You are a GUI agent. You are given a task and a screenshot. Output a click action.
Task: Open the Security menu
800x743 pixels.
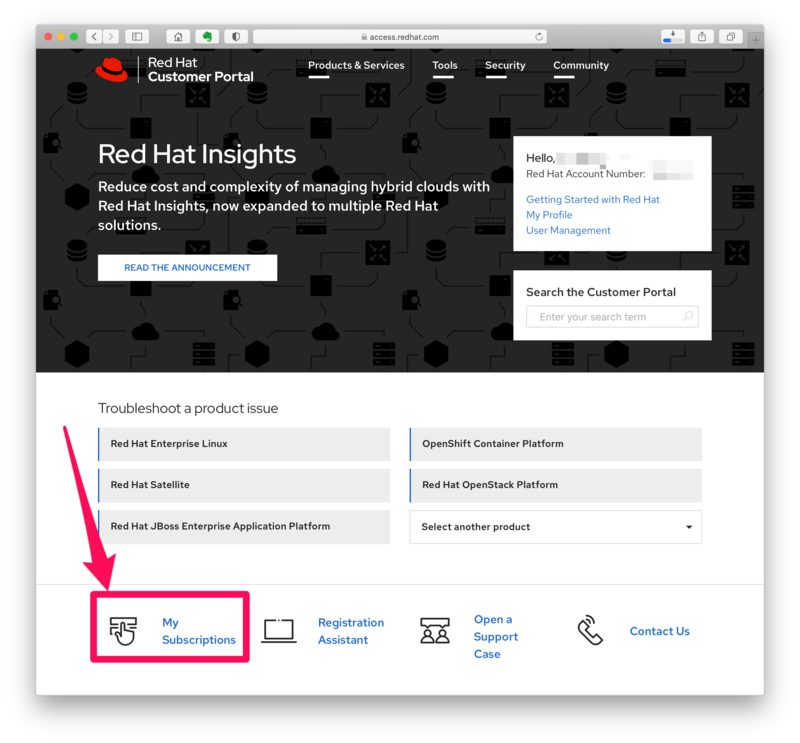pos(505,65)
